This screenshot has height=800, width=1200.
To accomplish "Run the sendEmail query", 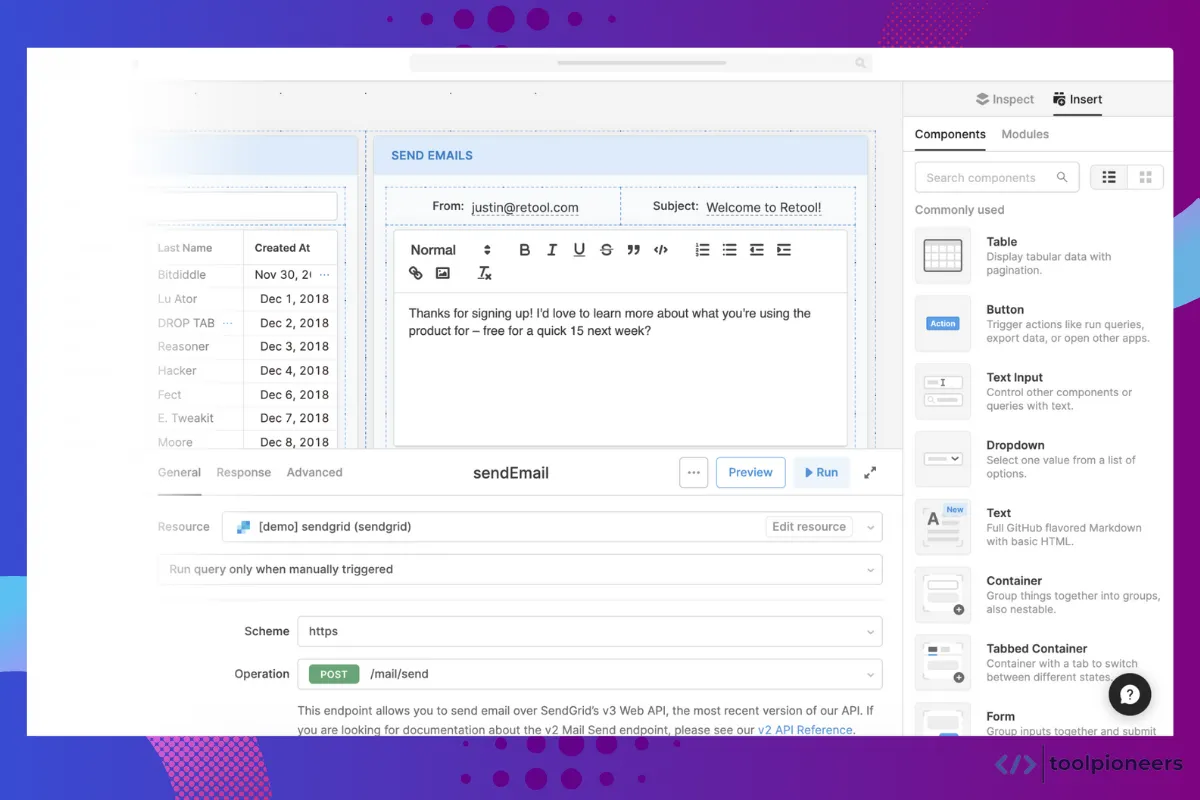I will tap(821, 473).
